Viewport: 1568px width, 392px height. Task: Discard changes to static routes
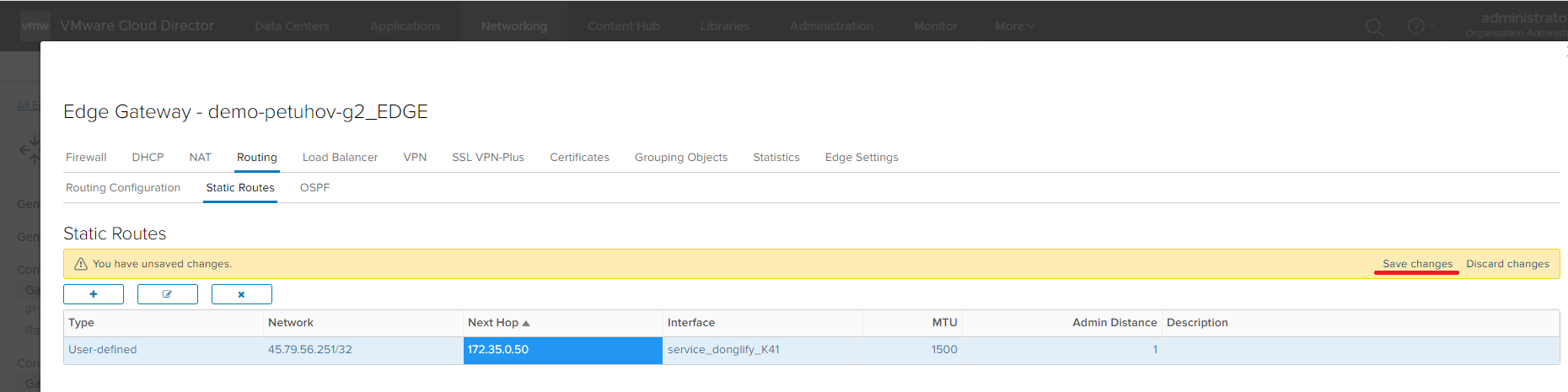tap(1507, 264)
